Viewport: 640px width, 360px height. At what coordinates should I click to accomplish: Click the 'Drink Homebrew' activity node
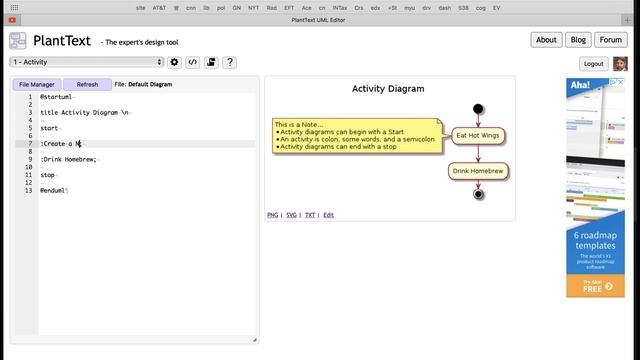(x=478, y=171)
